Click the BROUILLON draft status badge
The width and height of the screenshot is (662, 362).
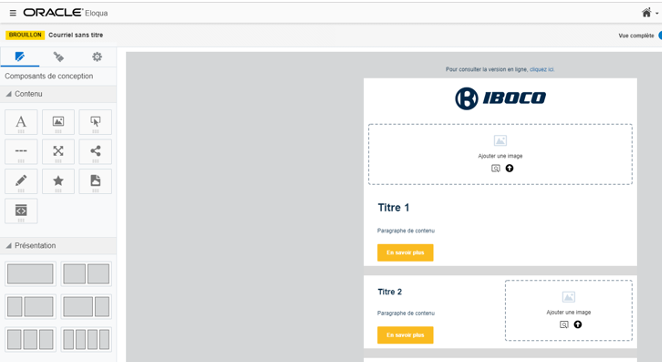(25, 35)
